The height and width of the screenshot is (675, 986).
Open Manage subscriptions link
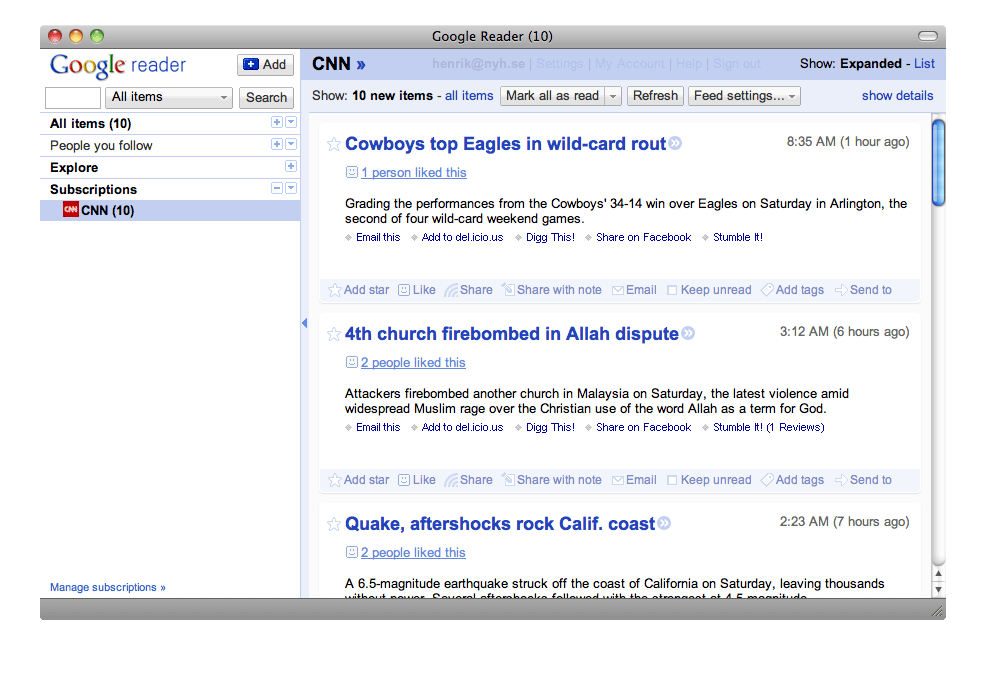[108, 587]
